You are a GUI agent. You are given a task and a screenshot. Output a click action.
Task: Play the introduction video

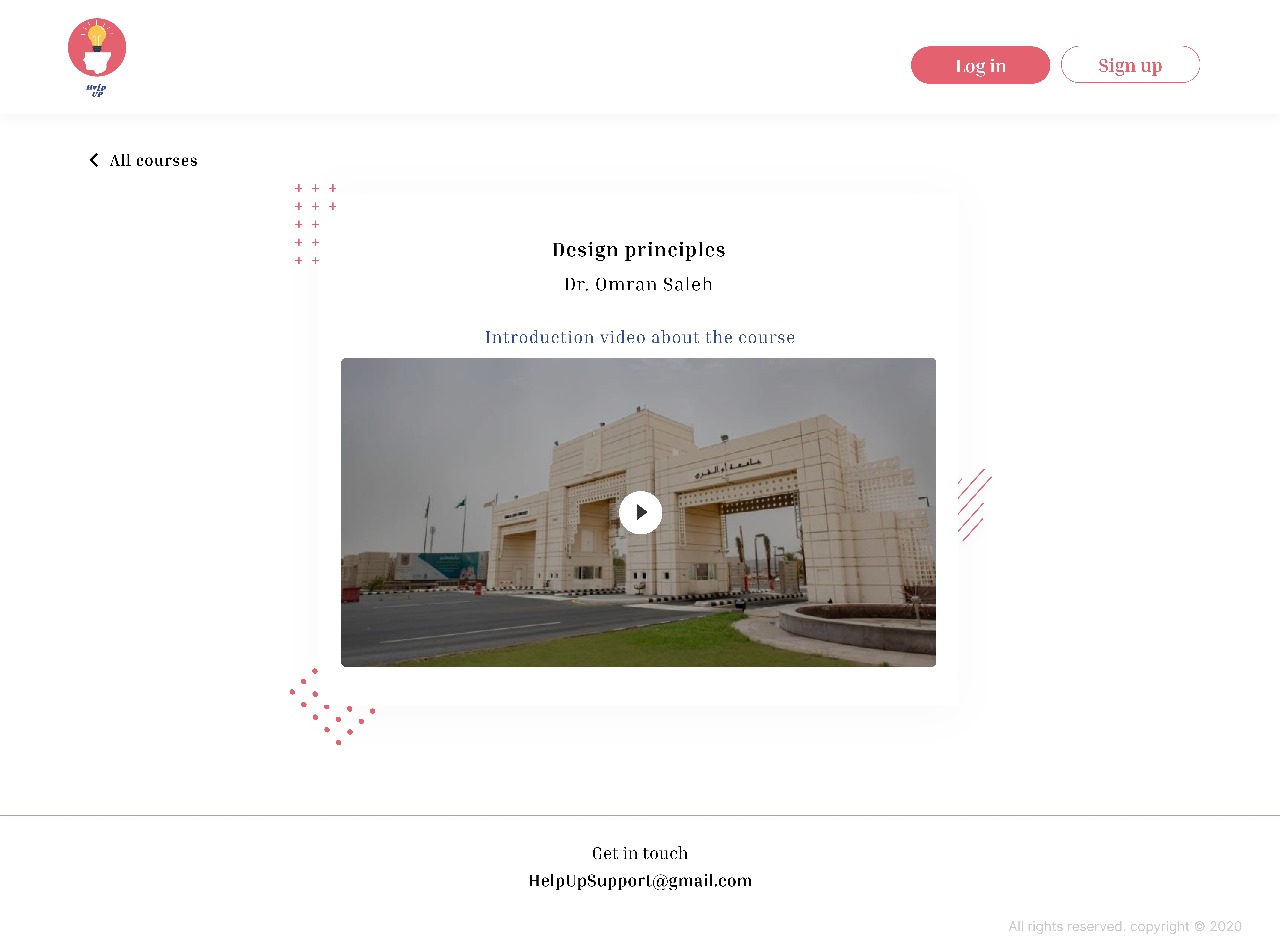pos(640,512)
